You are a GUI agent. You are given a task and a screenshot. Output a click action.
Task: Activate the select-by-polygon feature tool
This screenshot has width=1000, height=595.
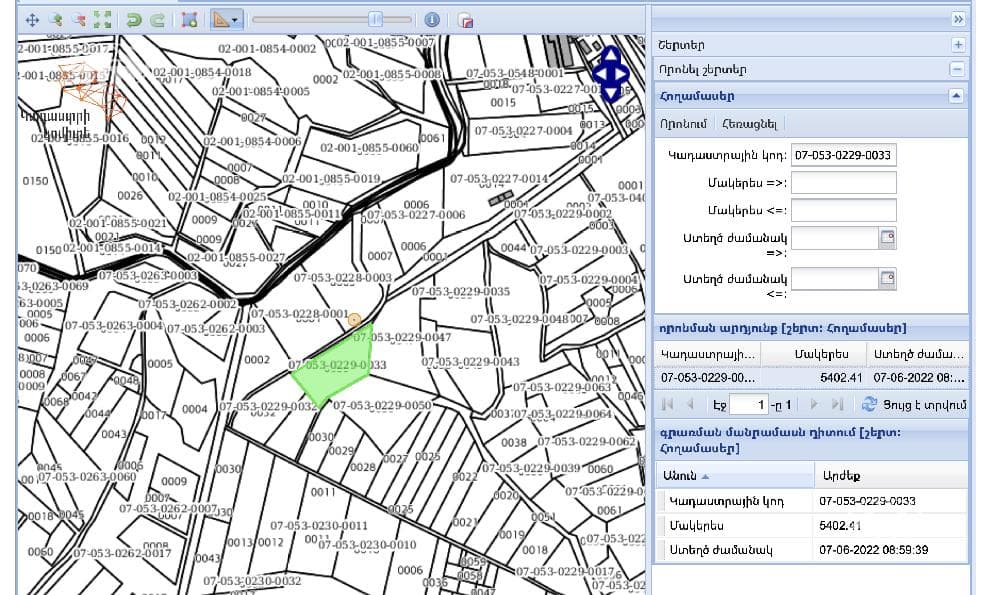189,20
